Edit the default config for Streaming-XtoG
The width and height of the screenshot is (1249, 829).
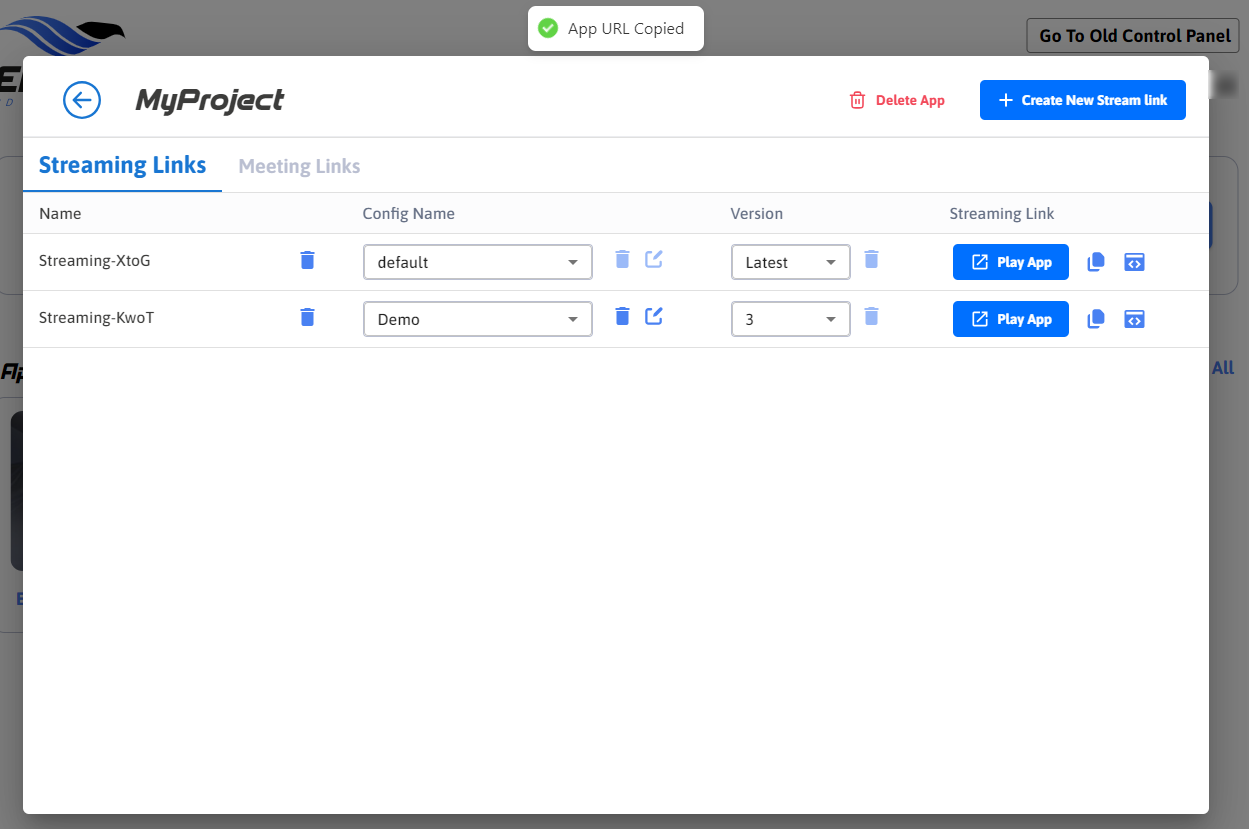tap(654, 260)
